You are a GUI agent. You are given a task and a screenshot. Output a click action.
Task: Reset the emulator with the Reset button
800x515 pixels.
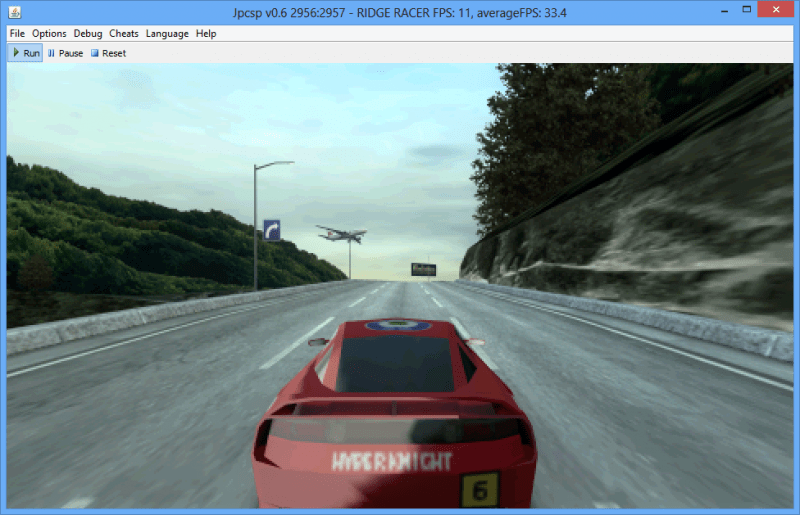pos(108,53)
